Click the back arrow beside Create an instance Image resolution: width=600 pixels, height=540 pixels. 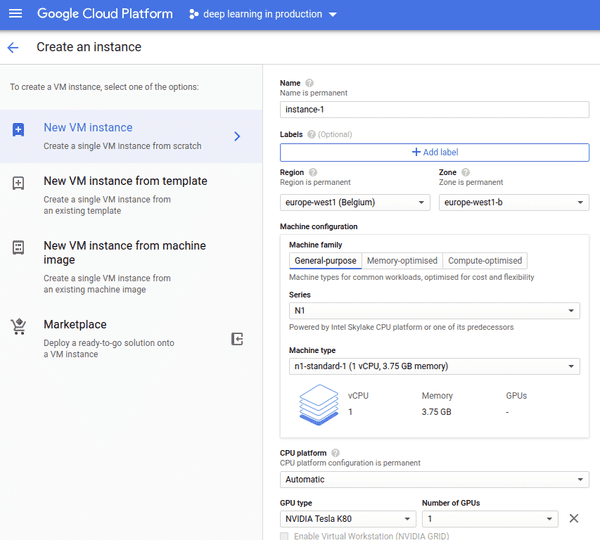pyautogui.click(x=13, y=47)
